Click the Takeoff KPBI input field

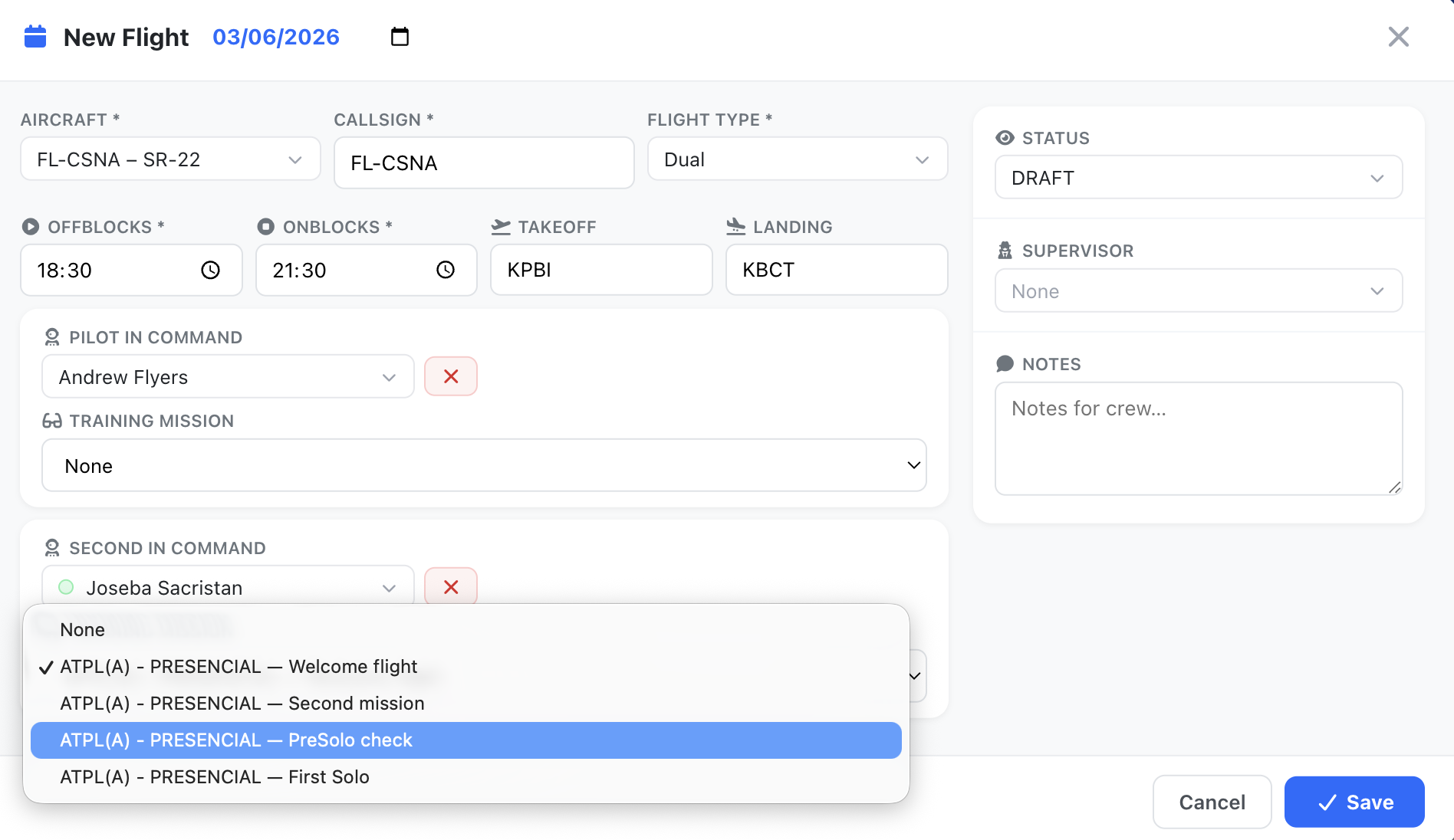tap(601, 270)
